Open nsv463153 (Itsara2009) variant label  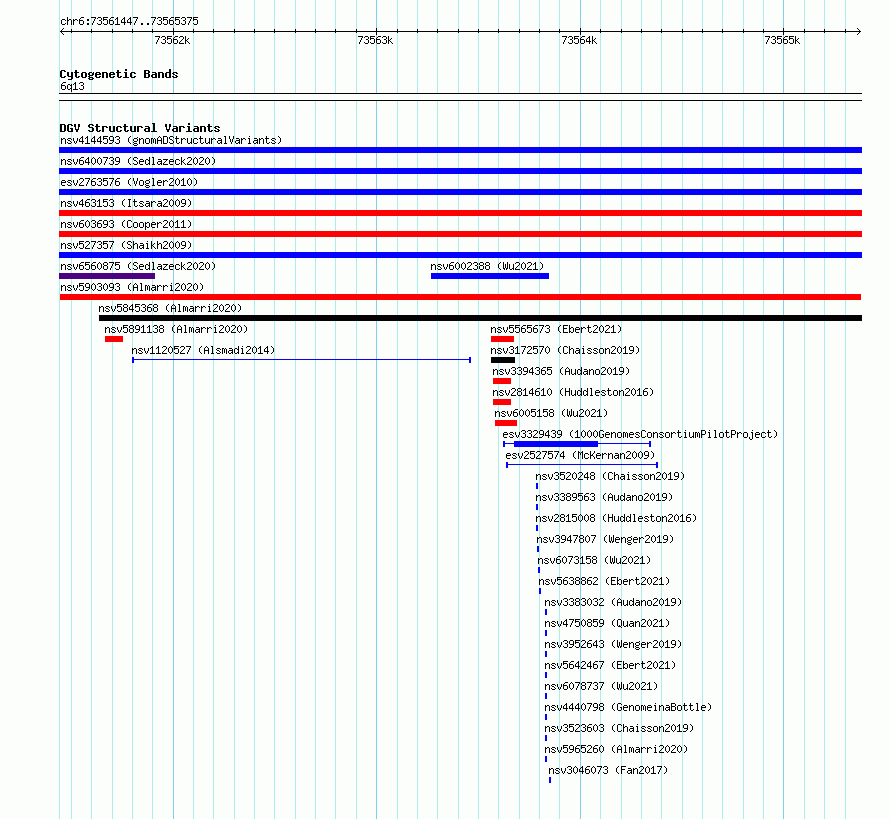click(126, 203)
